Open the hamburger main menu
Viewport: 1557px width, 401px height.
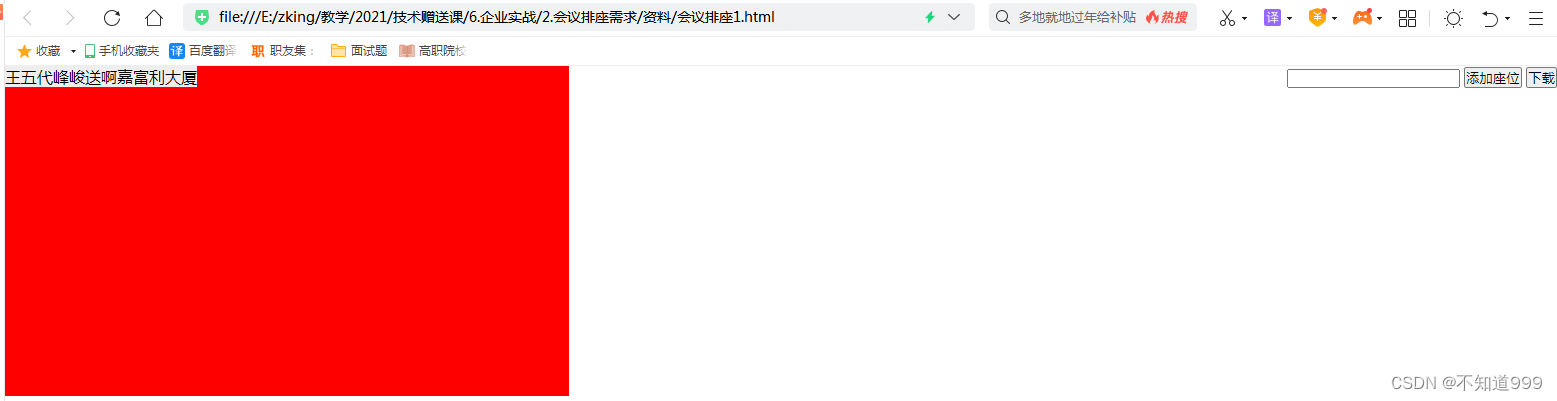click(1536, 18)
